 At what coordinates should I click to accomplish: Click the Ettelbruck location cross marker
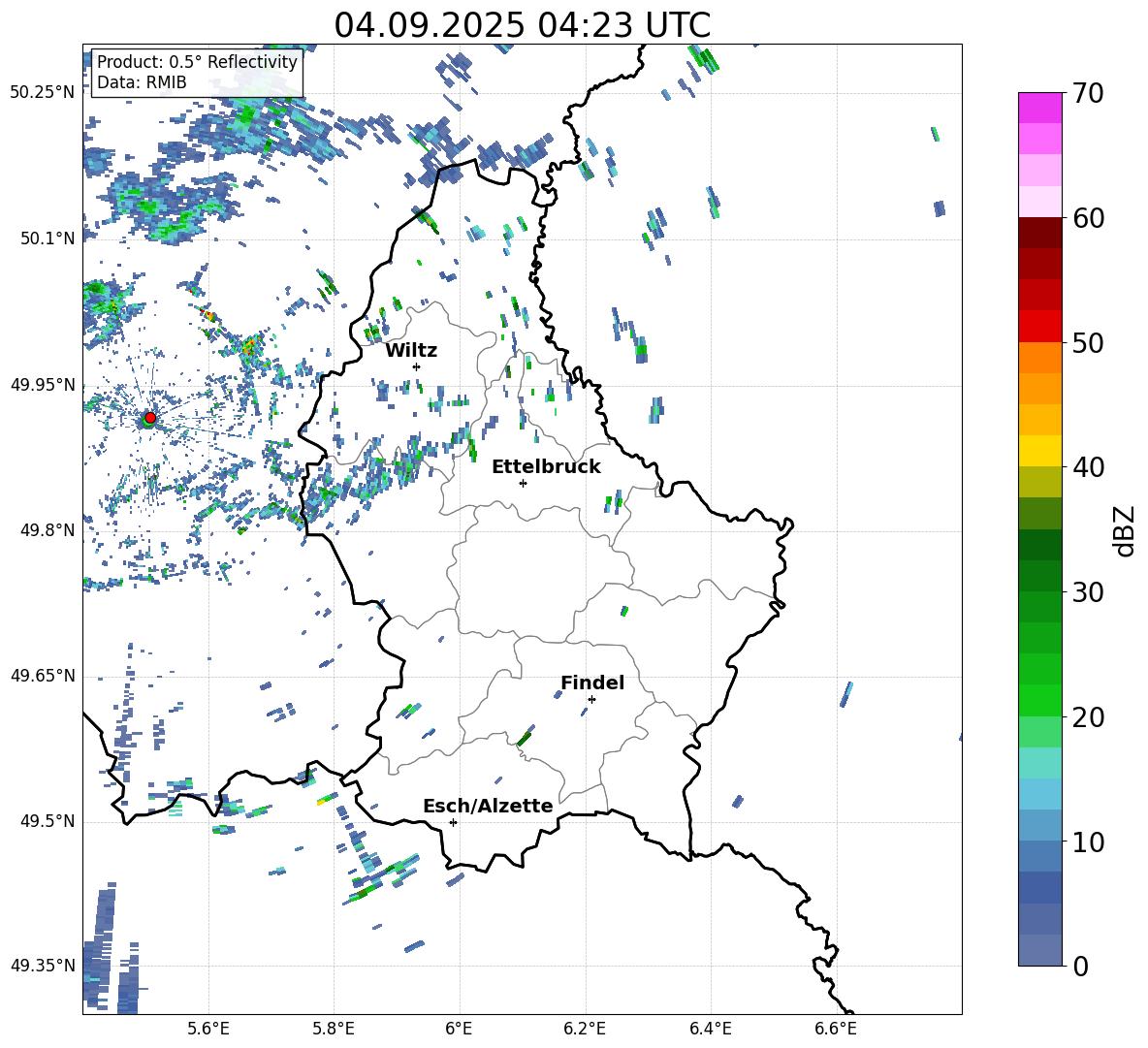(x=523, y=483)
